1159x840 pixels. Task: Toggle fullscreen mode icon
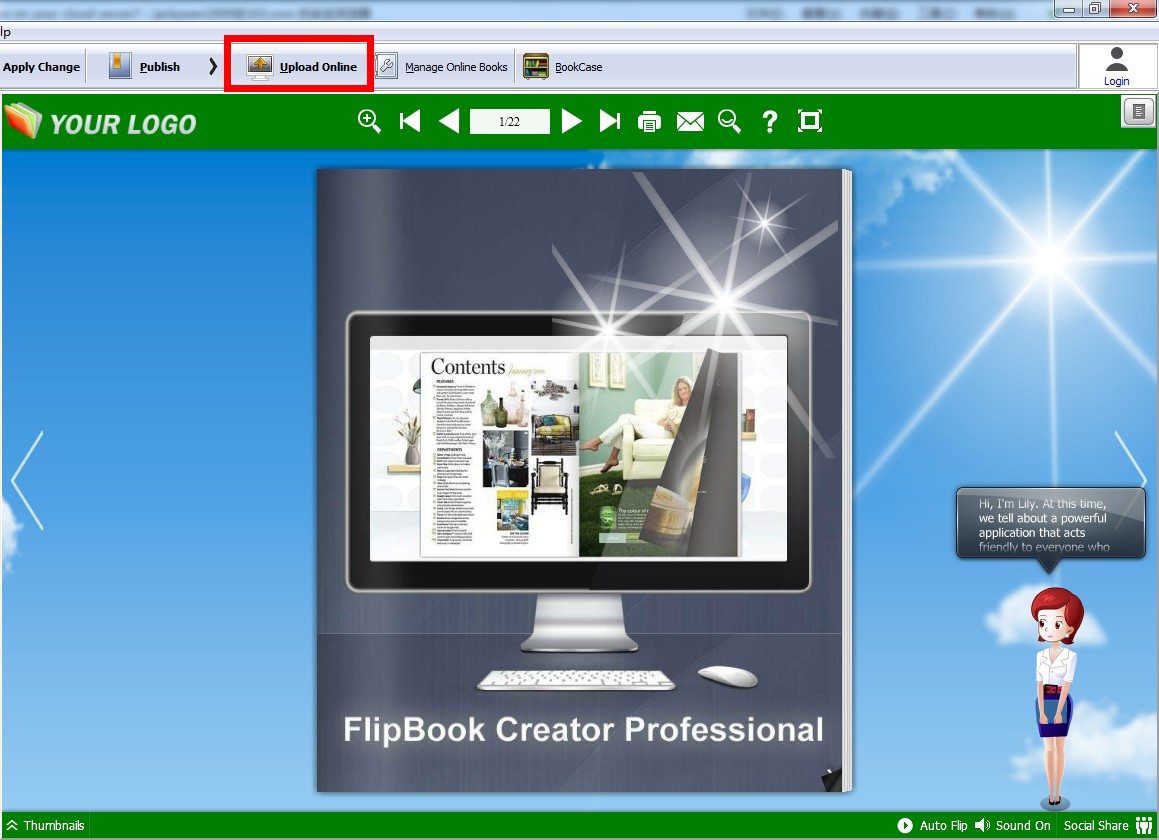pos(809,121)
